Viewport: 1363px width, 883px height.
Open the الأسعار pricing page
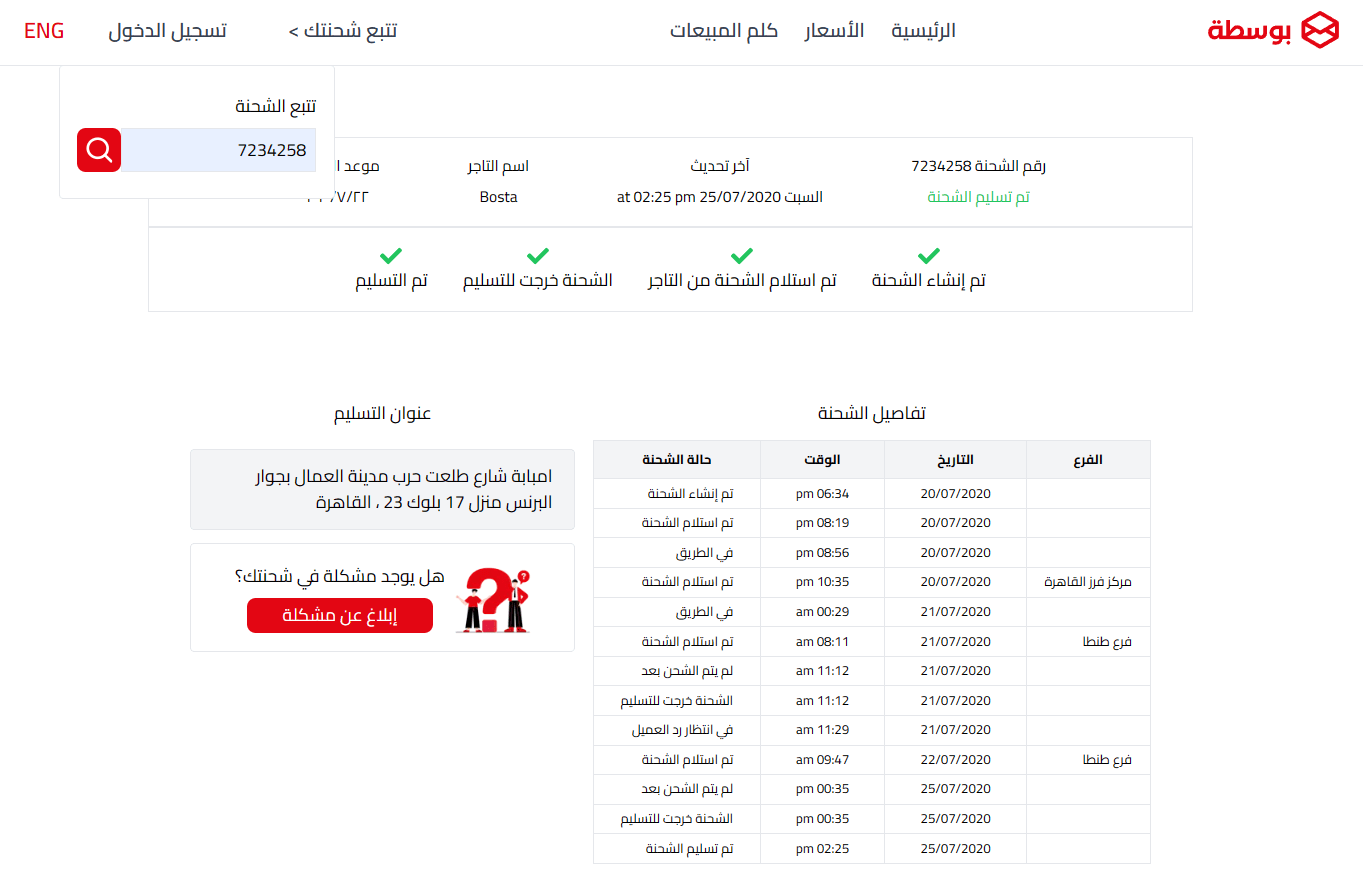[x=834, y=31]
